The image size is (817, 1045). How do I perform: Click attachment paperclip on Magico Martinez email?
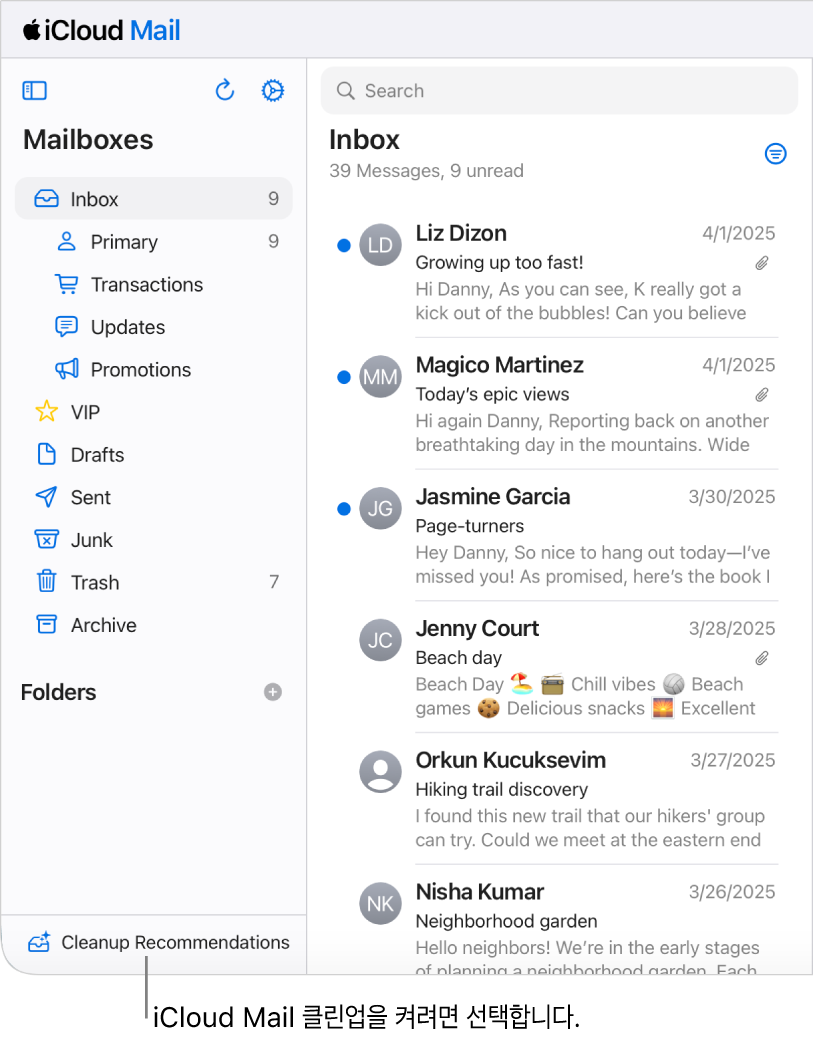point(762,395)
